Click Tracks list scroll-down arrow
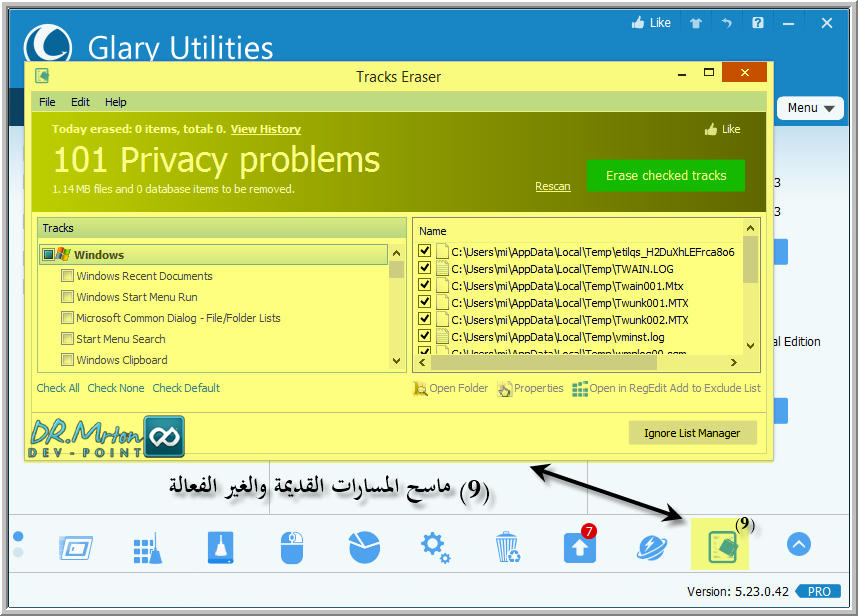The height and width of the screenshot is (616, 858). coord(397,361)
